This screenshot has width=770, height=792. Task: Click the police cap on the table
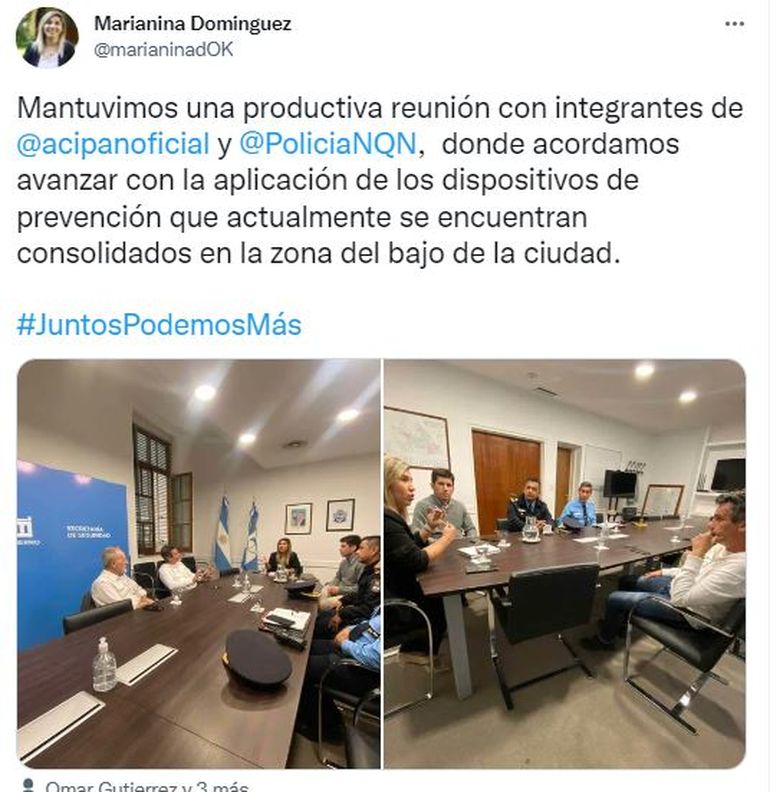tap(257, 658)
